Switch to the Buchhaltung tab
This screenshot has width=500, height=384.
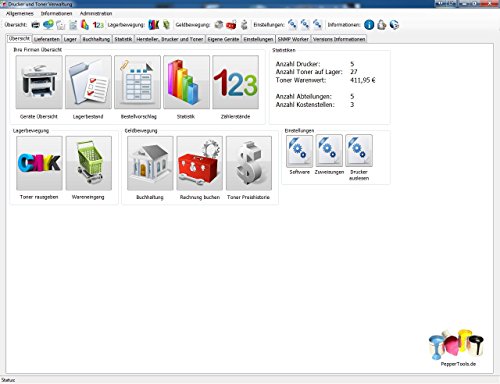tap(96, 39)
